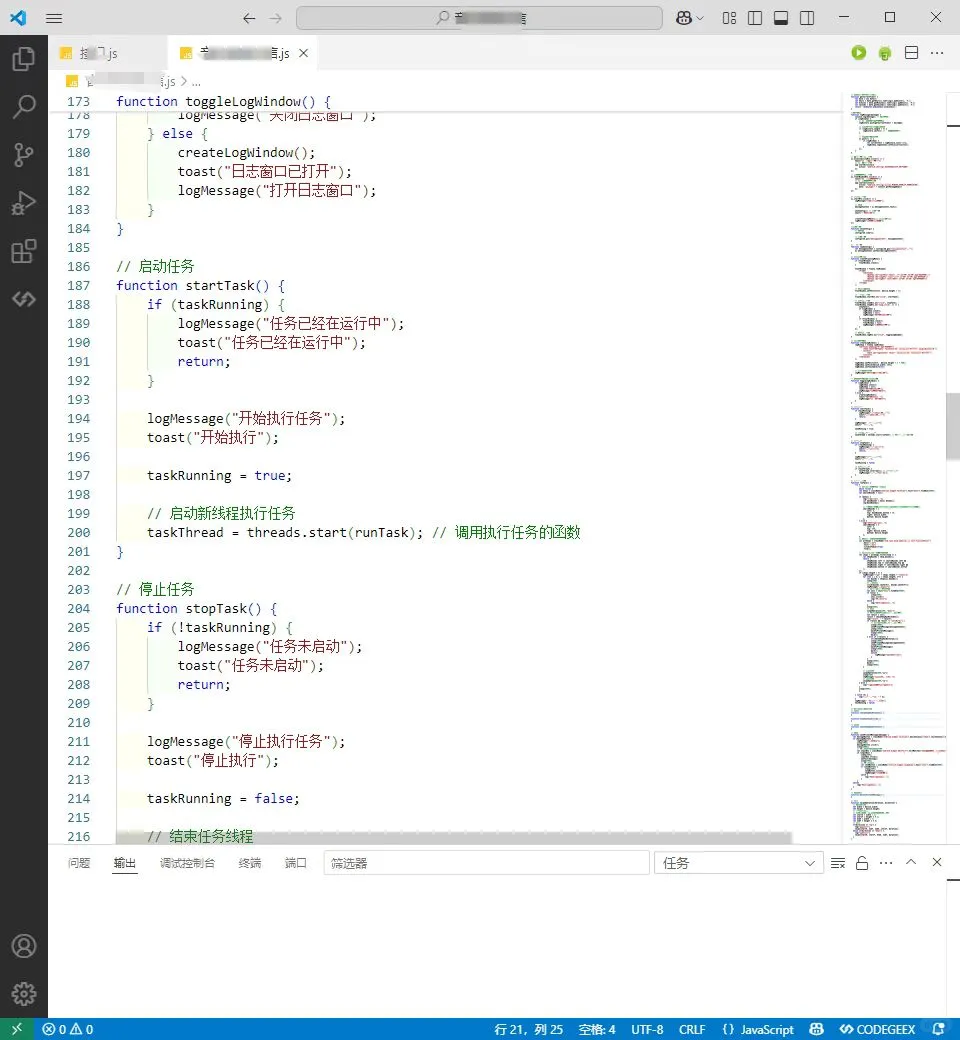This screenshot has width=960, height=1040.
Task: Change file encoding UTF-8
Action: click(x=647, y=1029)
